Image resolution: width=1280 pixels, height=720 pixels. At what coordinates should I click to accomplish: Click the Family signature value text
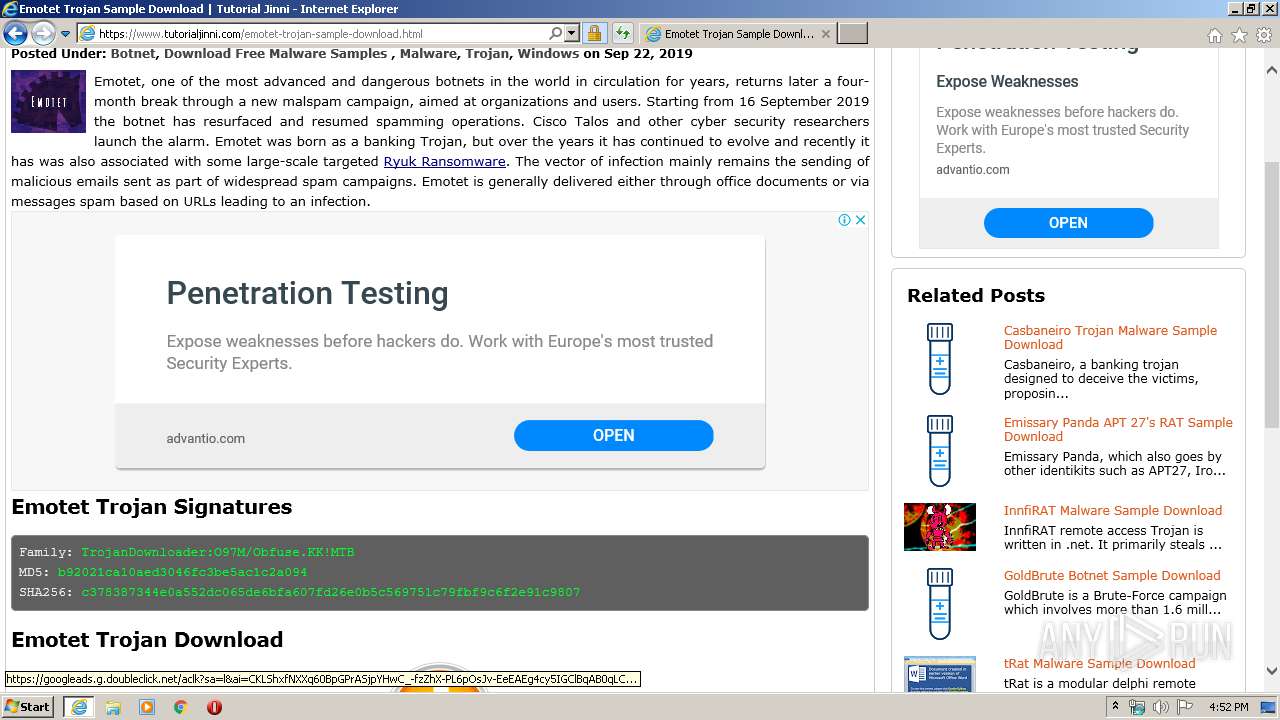tap(218, 552)
